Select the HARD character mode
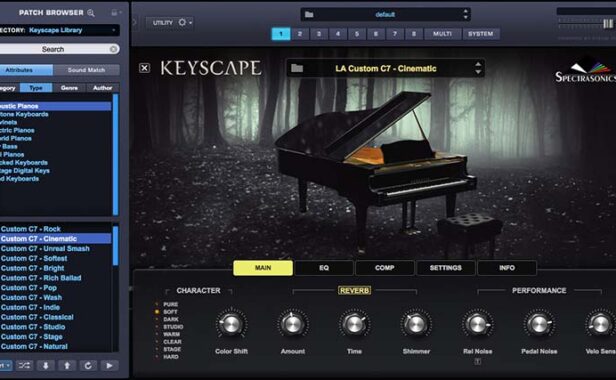Image resolution: width=616 pixels, height=380 pixels. [x=171, y=357]
